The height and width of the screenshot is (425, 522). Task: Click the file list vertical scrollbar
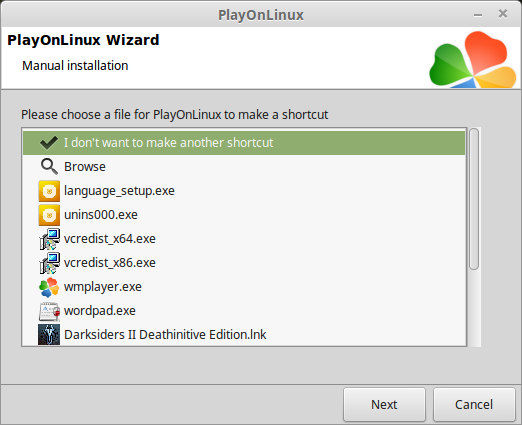[474, 199]
